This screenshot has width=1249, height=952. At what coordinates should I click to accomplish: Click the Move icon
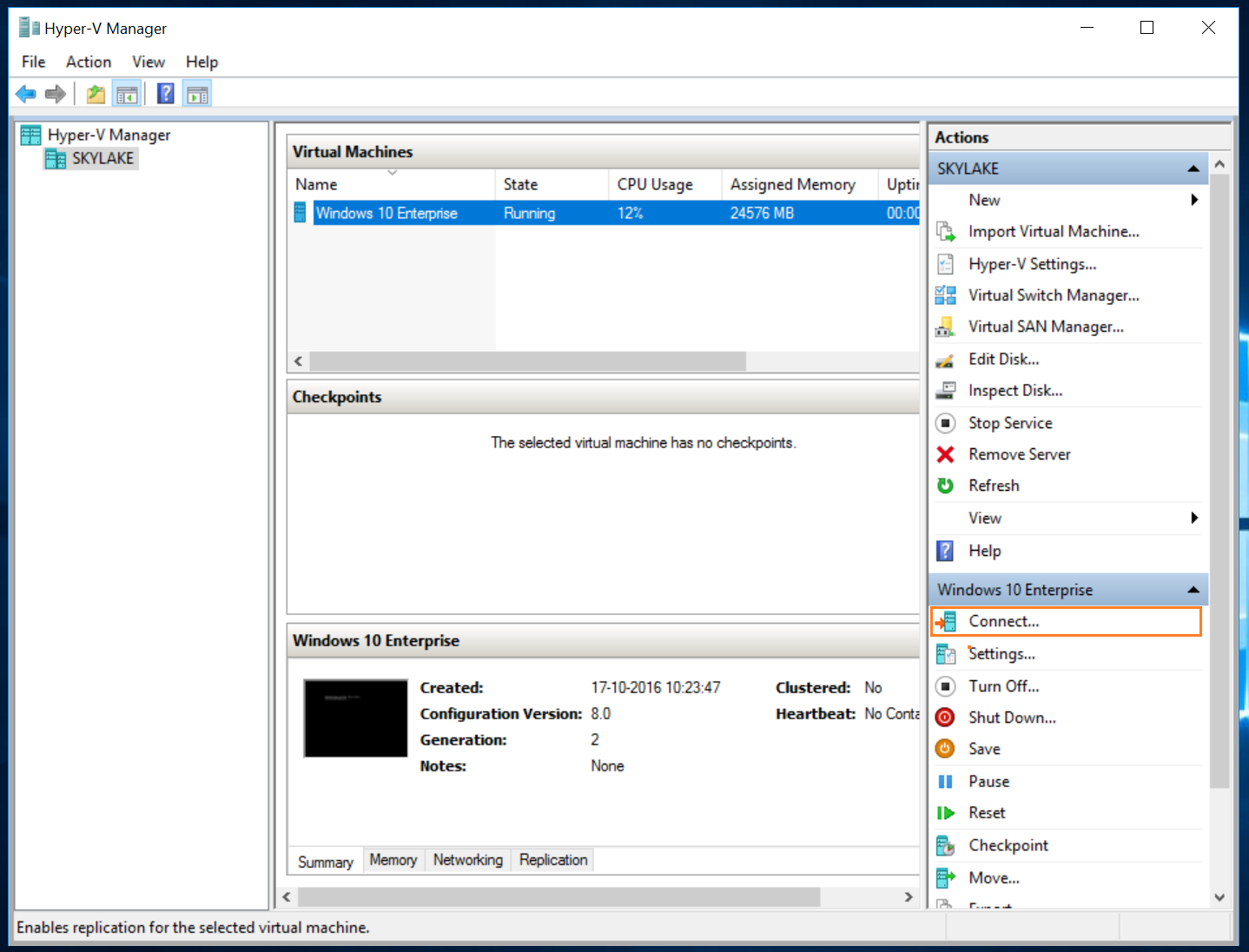point(946,878)
